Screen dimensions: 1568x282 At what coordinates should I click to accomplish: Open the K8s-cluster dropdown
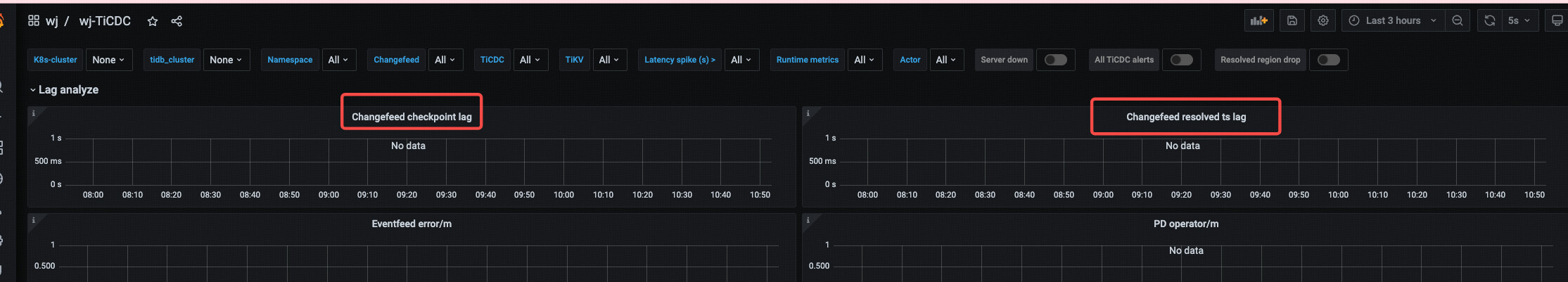pyautogui.click(x=108, y=60)
